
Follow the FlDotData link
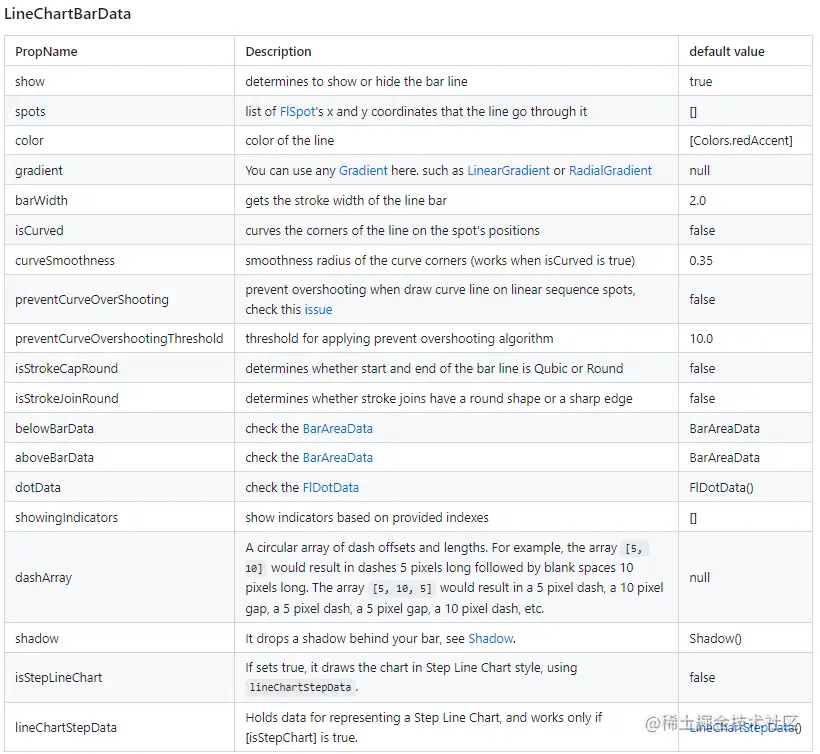330,487
